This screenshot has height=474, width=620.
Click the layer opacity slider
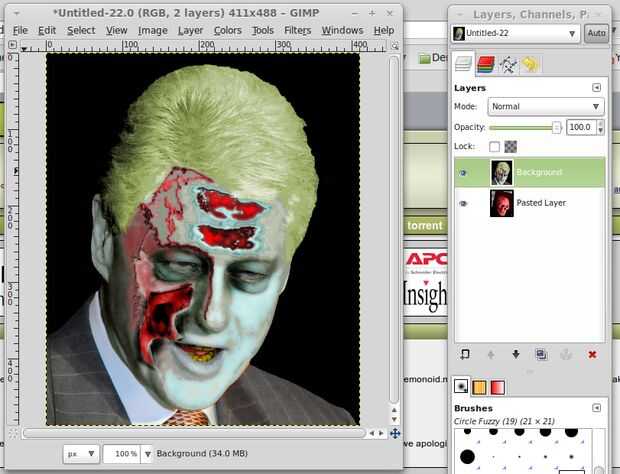tap(524, 127)
